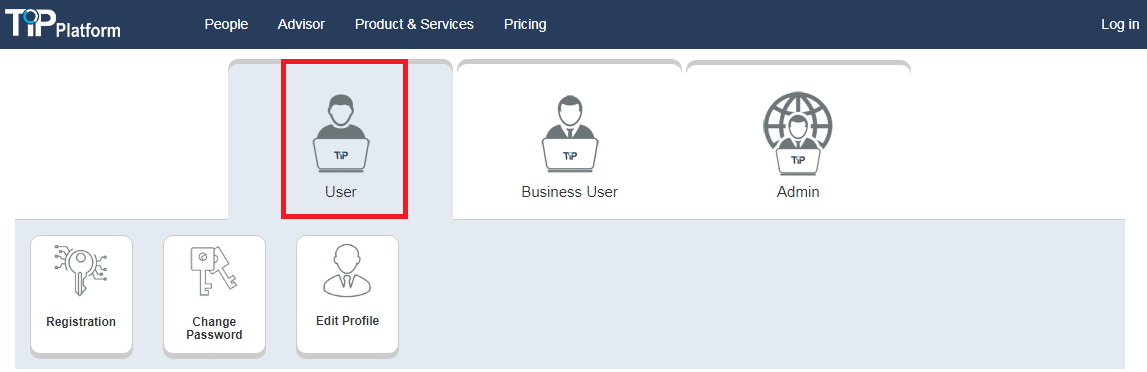The height and width of the screenshot is (372, 1147).
Task: Switch to the Business User tab label
Action: (x=570, y=192)
